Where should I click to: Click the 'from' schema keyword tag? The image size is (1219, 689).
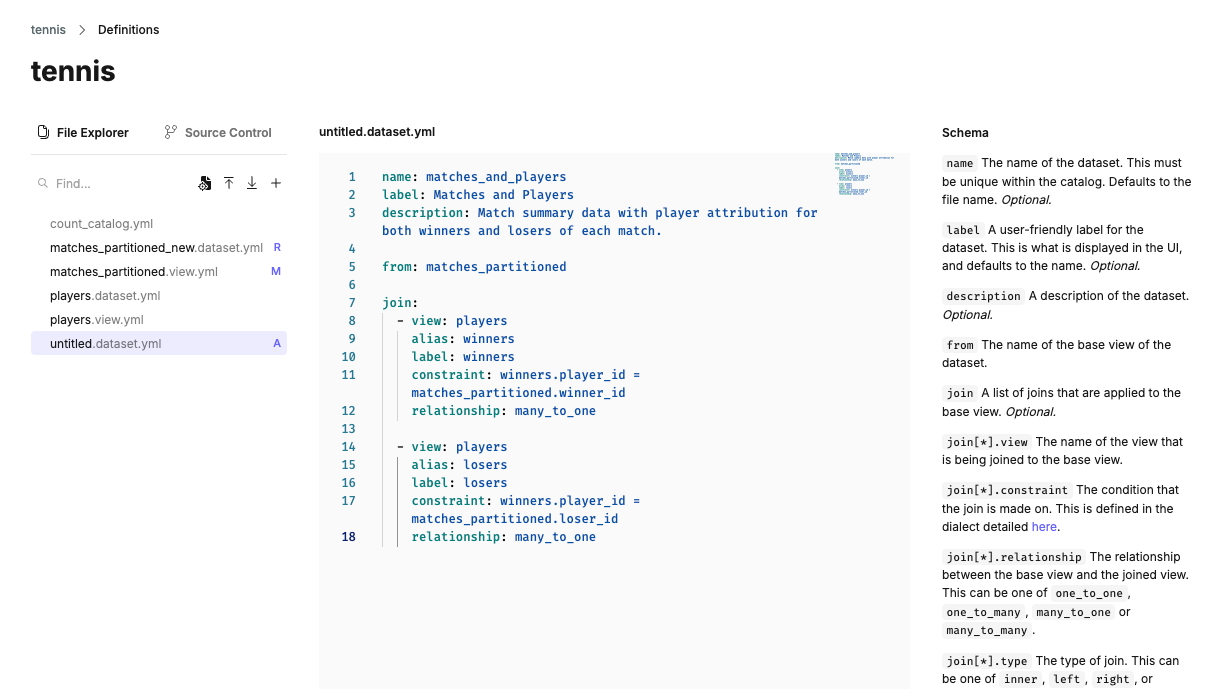(959, 345)
